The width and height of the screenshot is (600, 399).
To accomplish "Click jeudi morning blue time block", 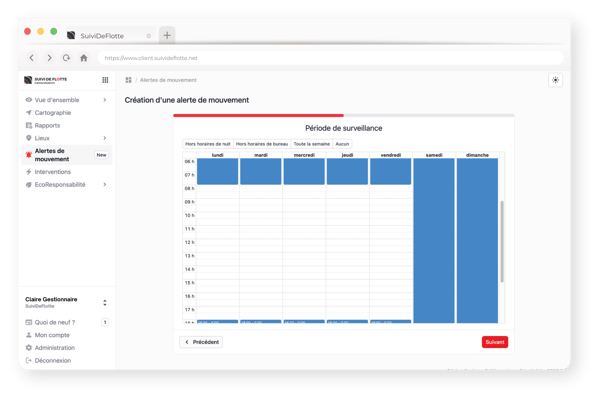I will click(347, 171).
